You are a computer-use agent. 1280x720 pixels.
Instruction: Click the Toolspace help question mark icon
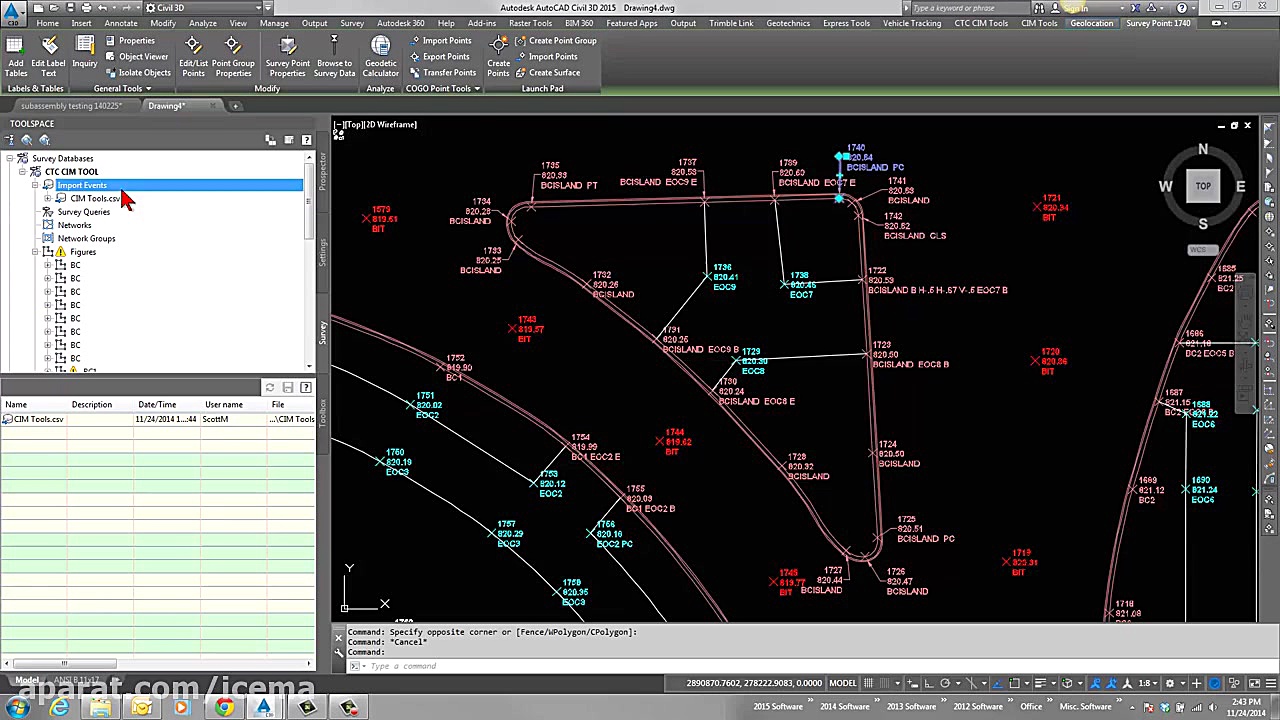click(306, 140)
